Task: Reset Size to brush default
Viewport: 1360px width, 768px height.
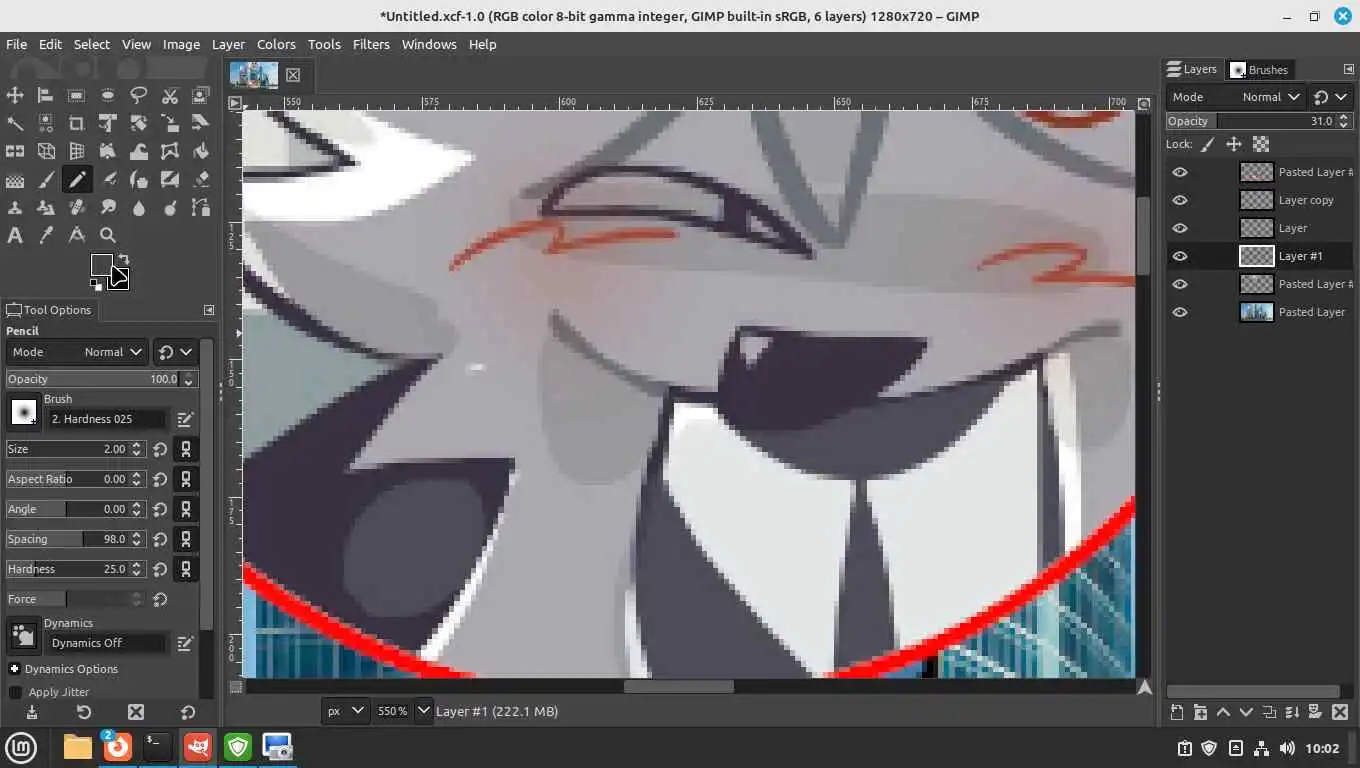Action: pos(160,450)
